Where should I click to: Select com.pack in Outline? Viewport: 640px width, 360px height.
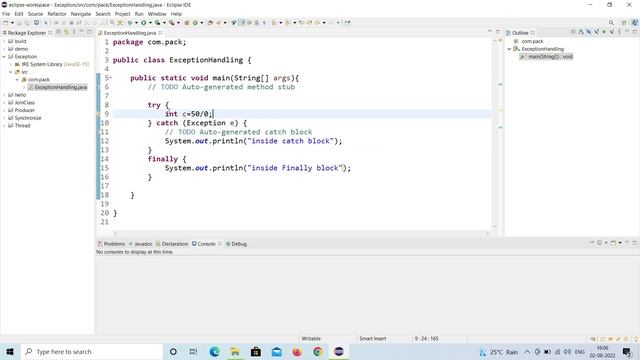tap(532, 41)
